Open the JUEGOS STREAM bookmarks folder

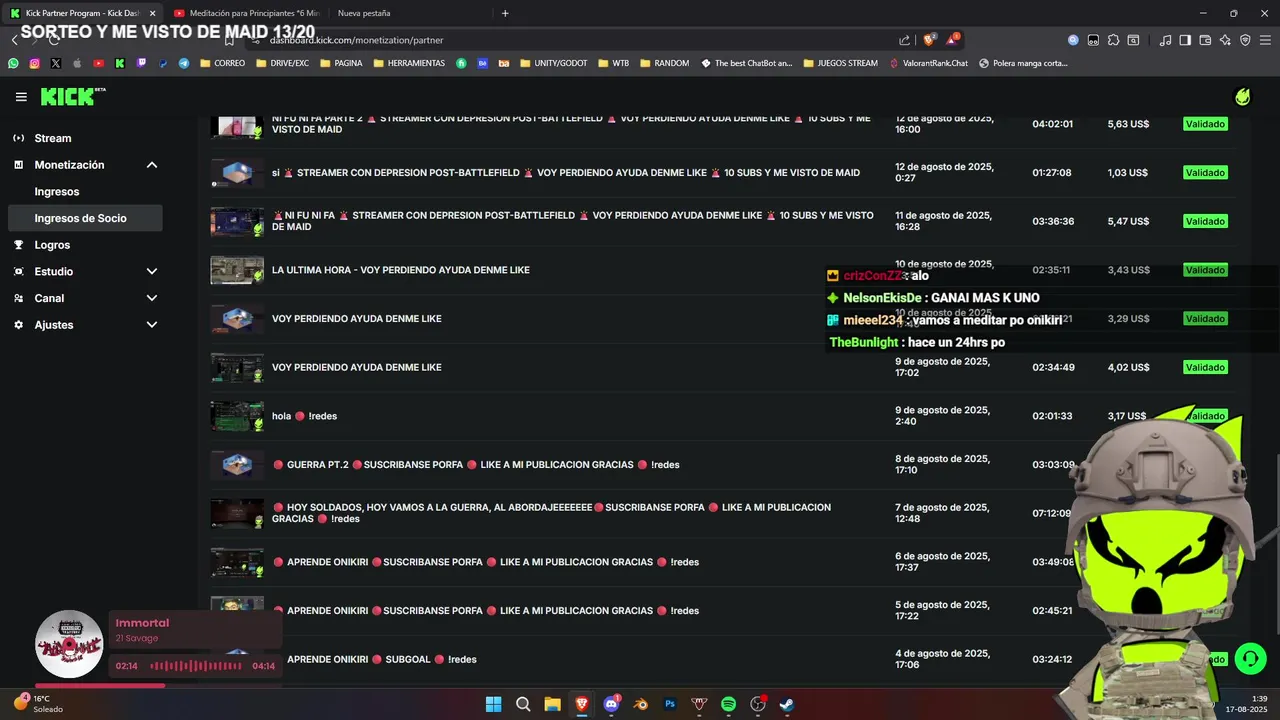[x=840, y=63]
